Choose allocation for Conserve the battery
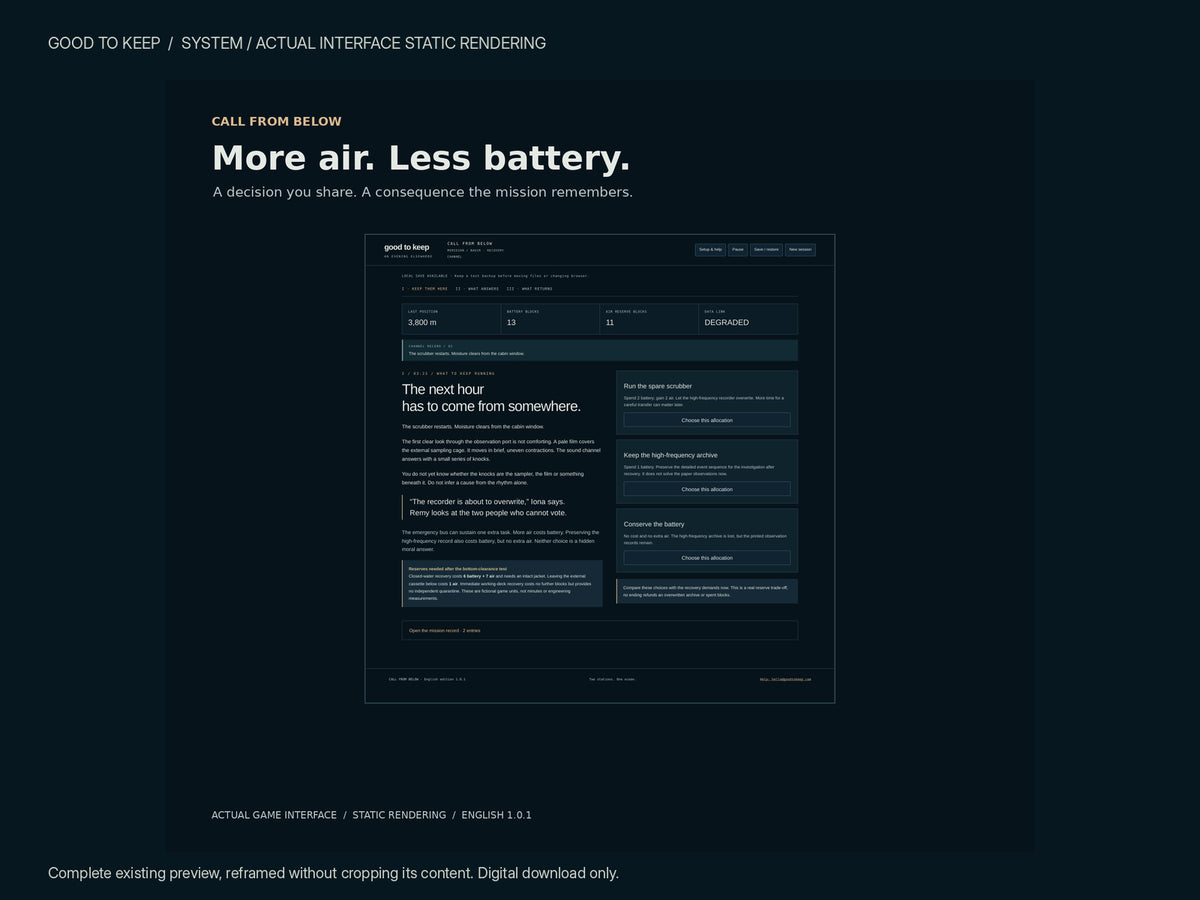 707,558
